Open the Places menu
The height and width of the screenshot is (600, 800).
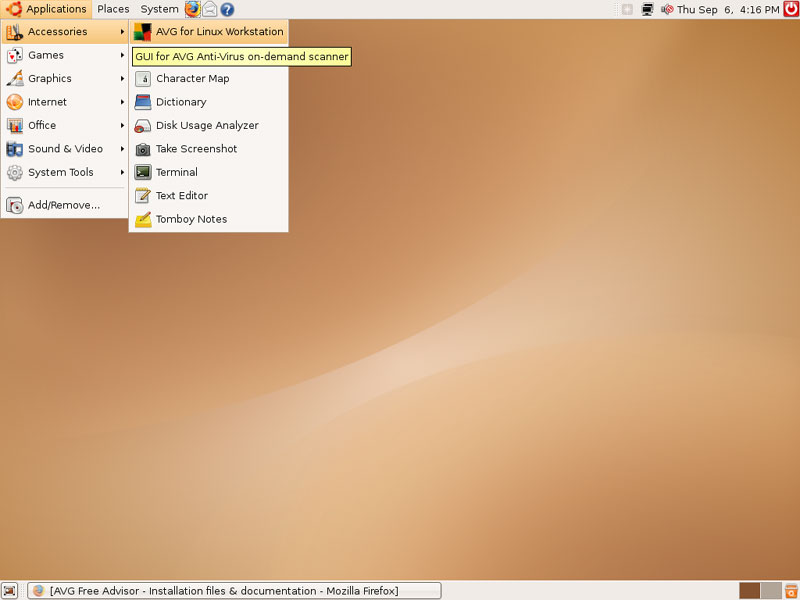pyautogui.click(x=113, y=9)
